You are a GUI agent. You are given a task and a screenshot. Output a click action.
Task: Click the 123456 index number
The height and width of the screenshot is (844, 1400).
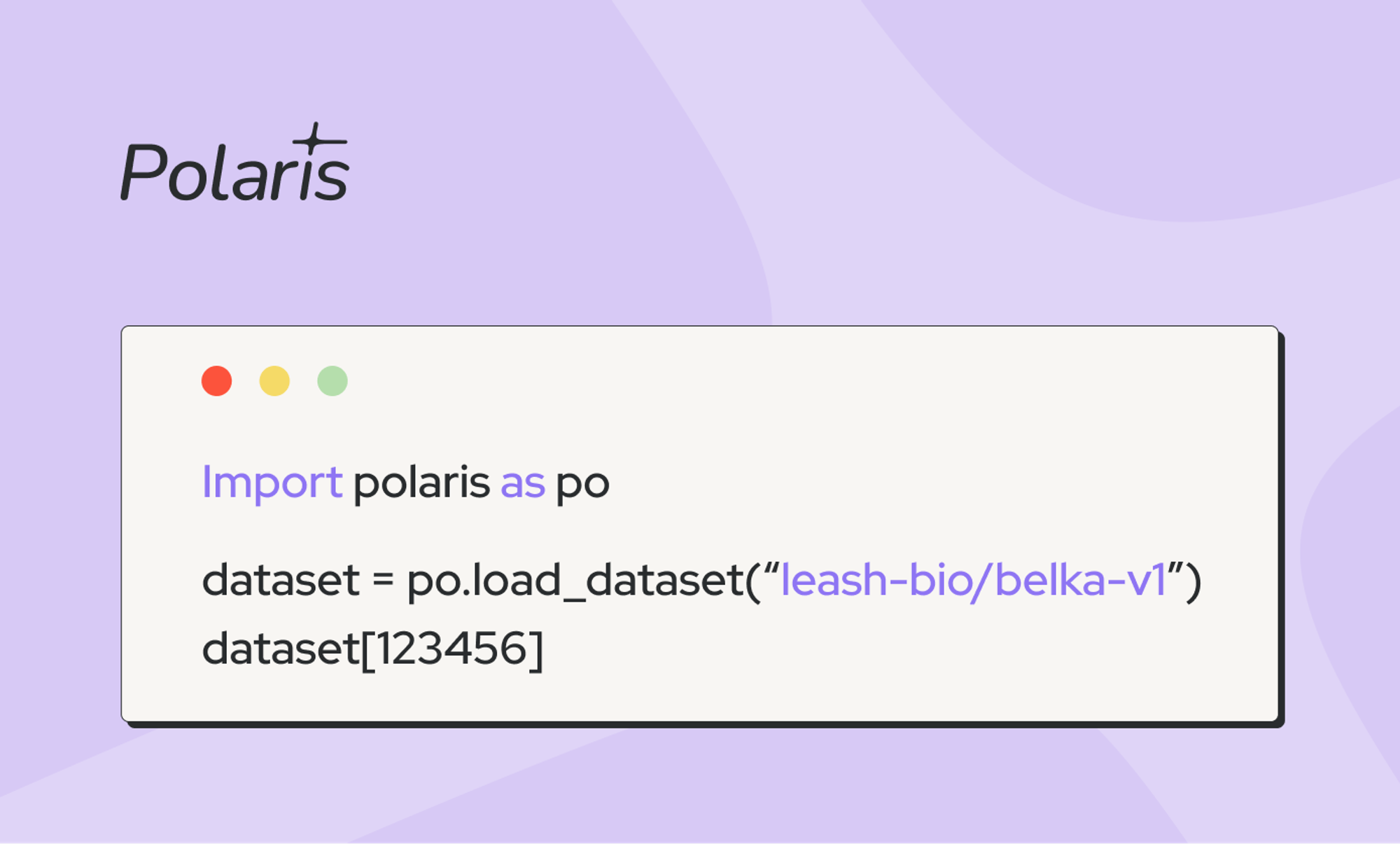451,649
